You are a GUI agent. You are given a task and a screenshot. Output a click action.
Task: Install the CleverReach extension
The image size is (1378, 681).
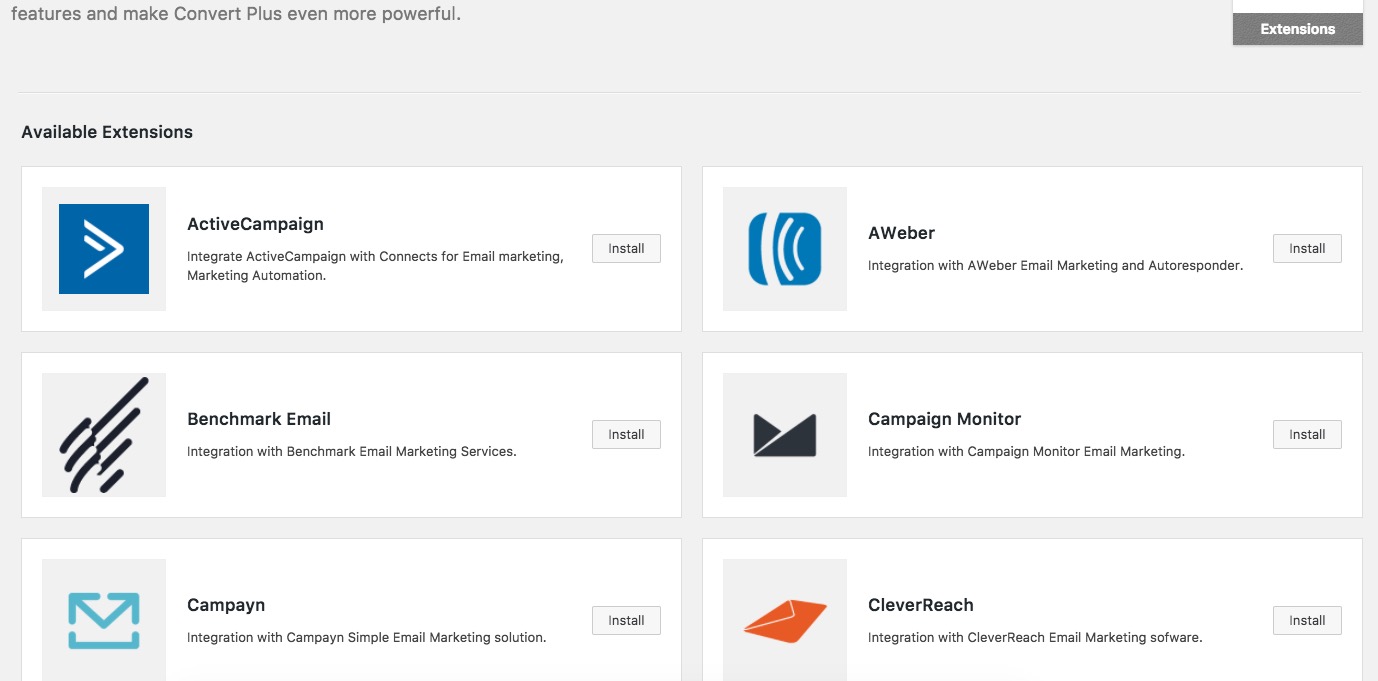tap(1307, 620)
